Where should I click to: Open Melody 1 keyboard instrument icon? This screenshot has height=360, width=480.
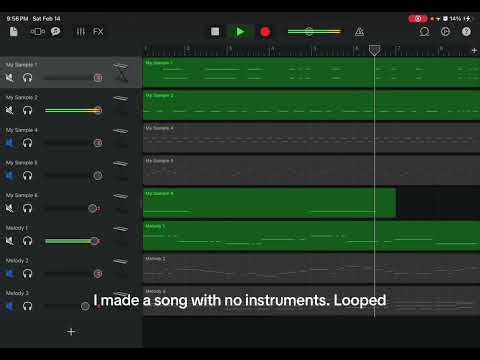pyautogui.click(x=120, y=229)
